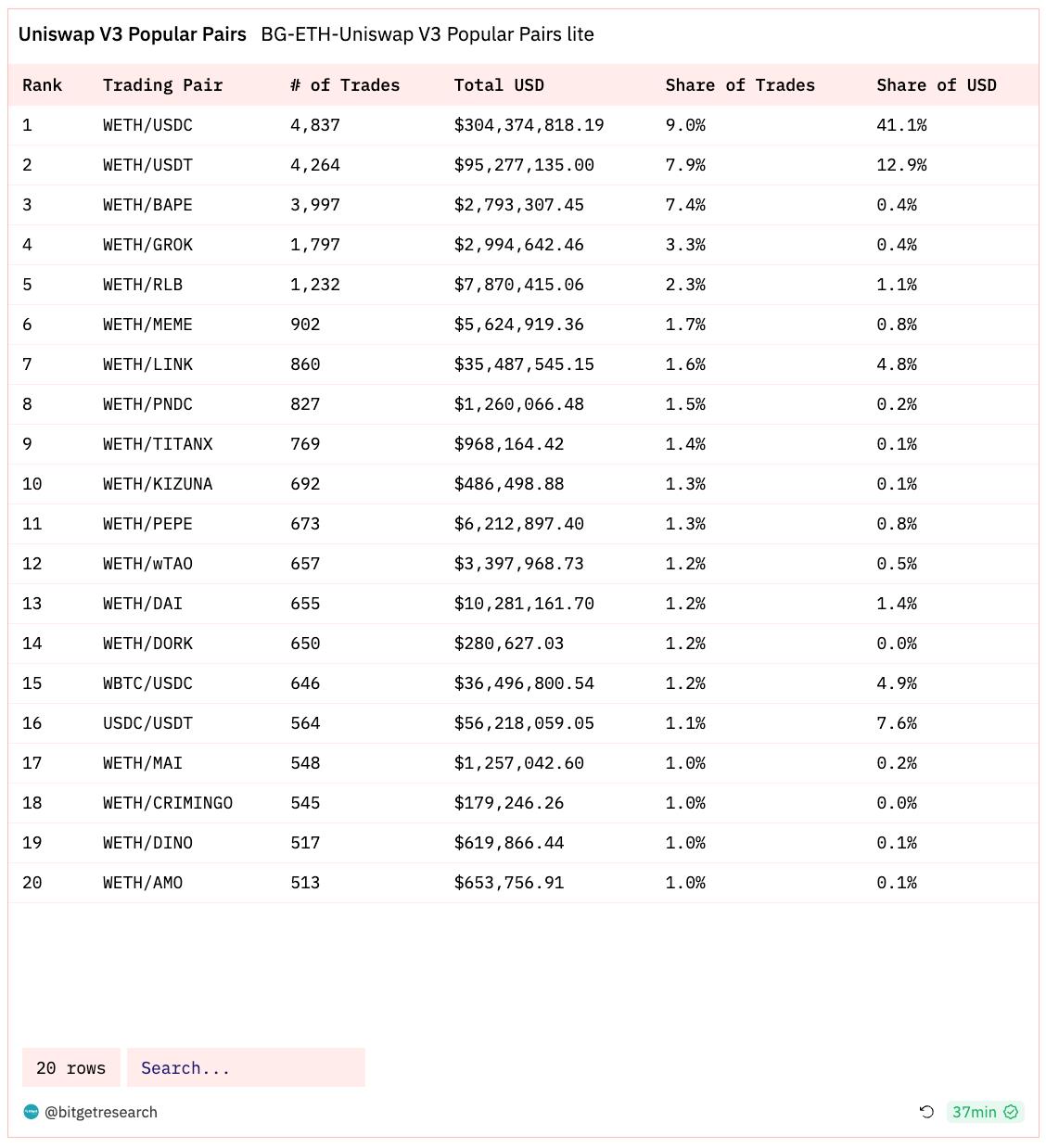Click the refresh query icon
1046x1148 pixels.
pyautogui.click(x=925, y=1112)
